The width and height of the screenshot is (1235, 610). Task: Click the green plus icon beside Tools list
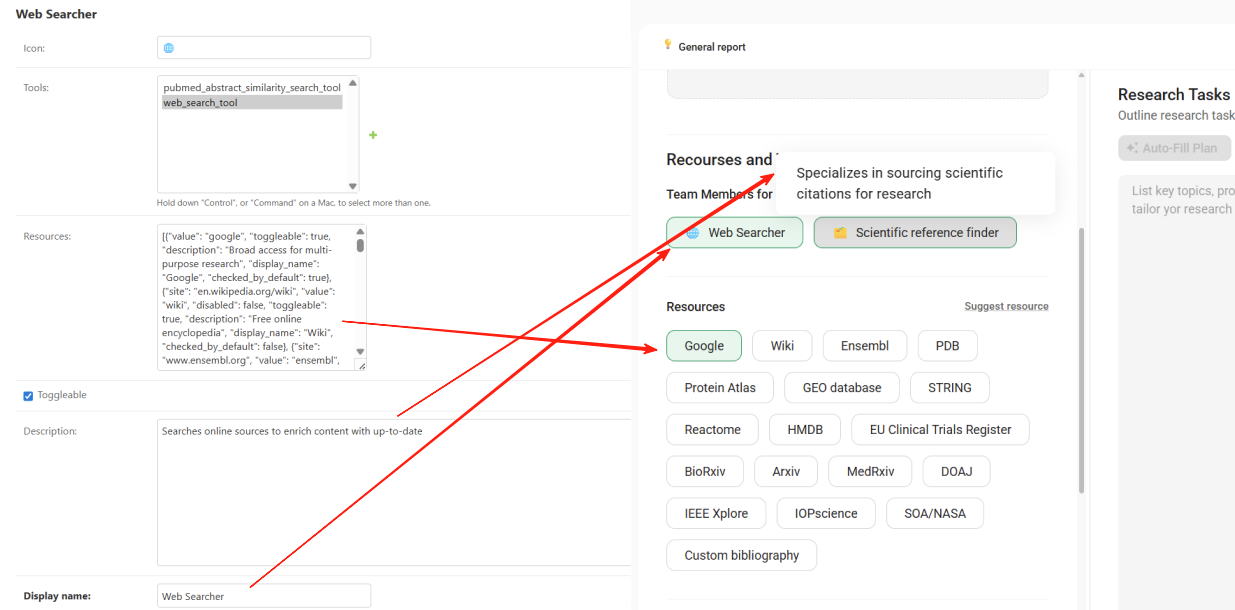point(373,135)
